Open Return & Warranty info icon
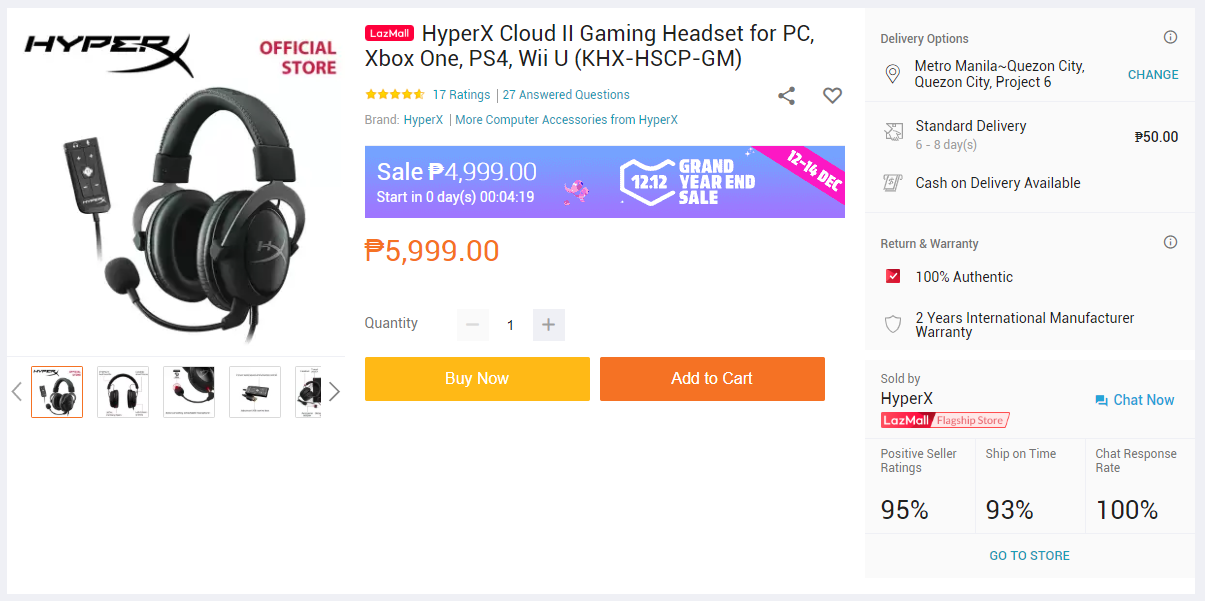1205x601 pixels. pyautogui.click(x=1170, y=243)
